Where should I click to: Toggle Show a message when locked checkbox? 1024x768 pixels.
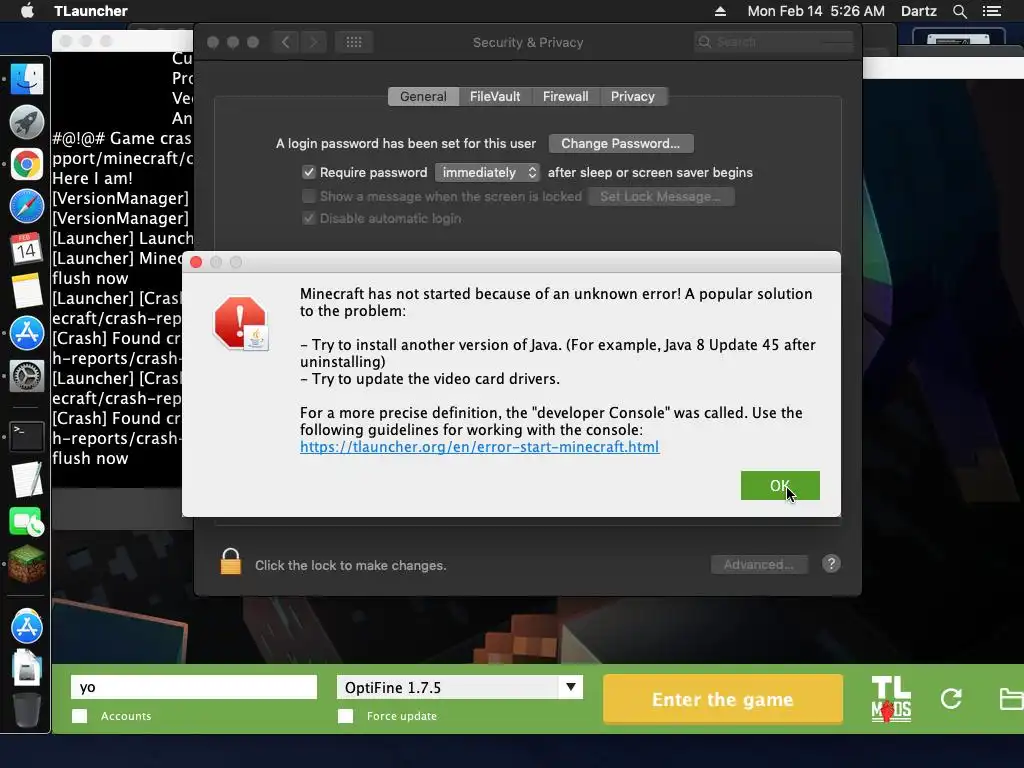coord(309,196)
